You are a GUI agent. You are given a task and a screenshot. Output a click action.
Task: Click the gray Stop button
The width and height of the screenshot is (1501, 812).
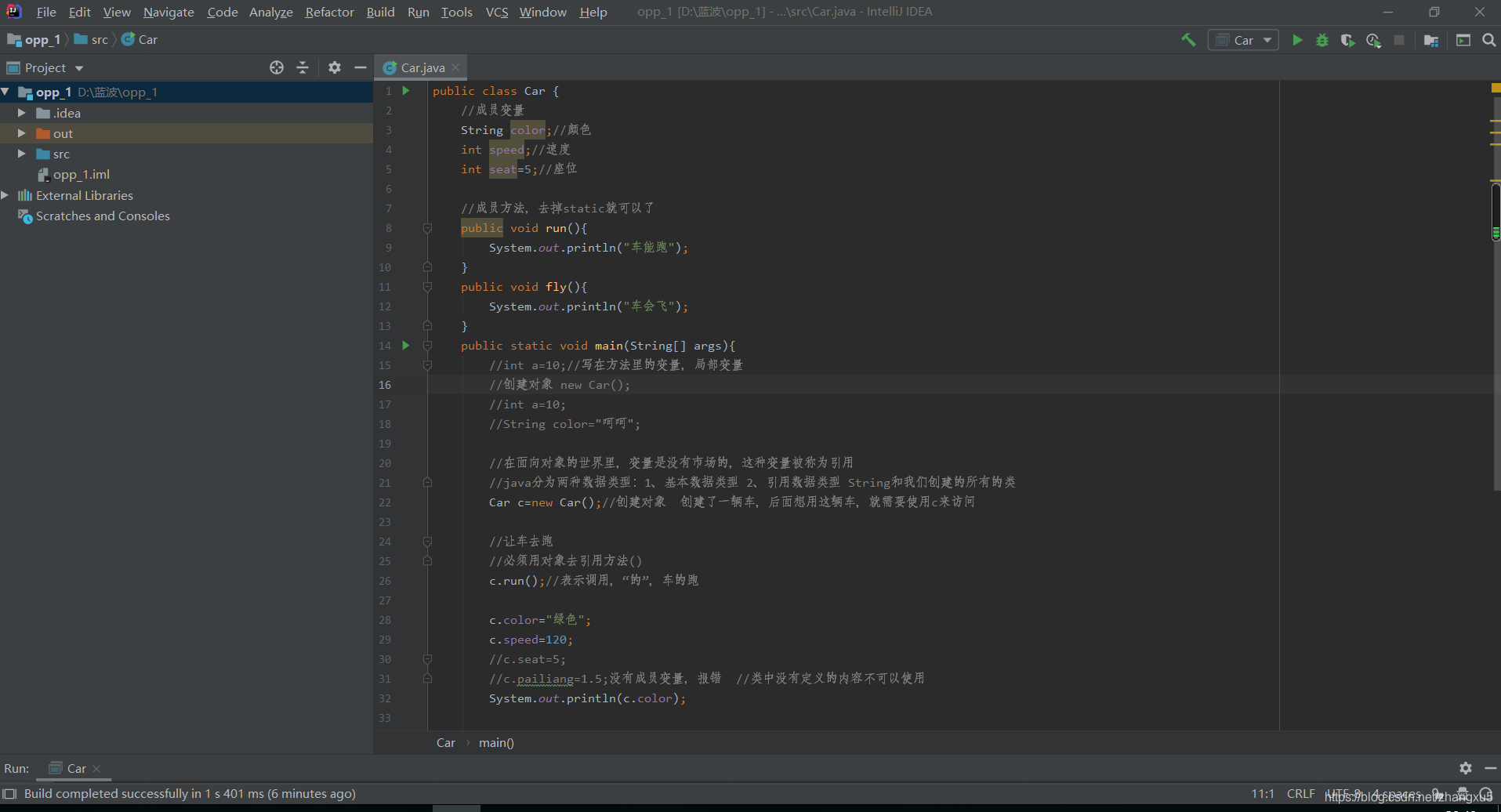click(1399, 40)
